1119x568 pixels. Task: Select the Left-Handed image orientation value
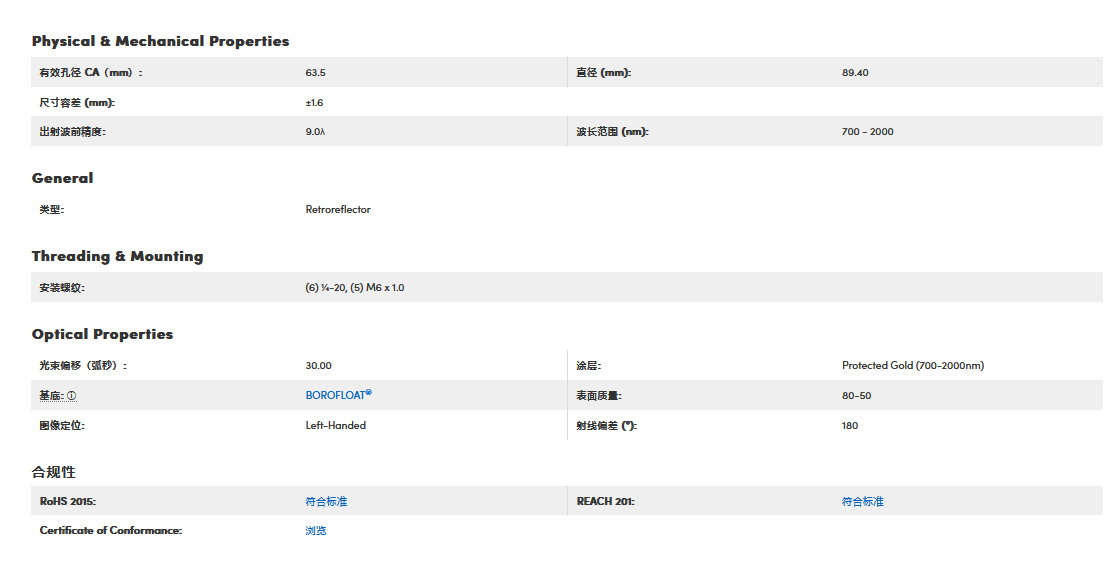click(335, 425)
